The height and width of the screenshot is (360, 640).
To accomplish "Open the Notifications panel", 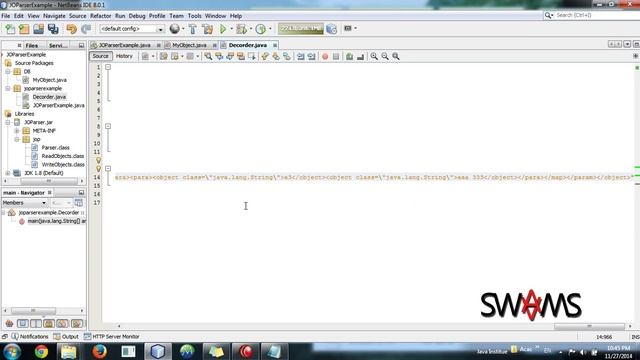I will [x=29, y=337].
